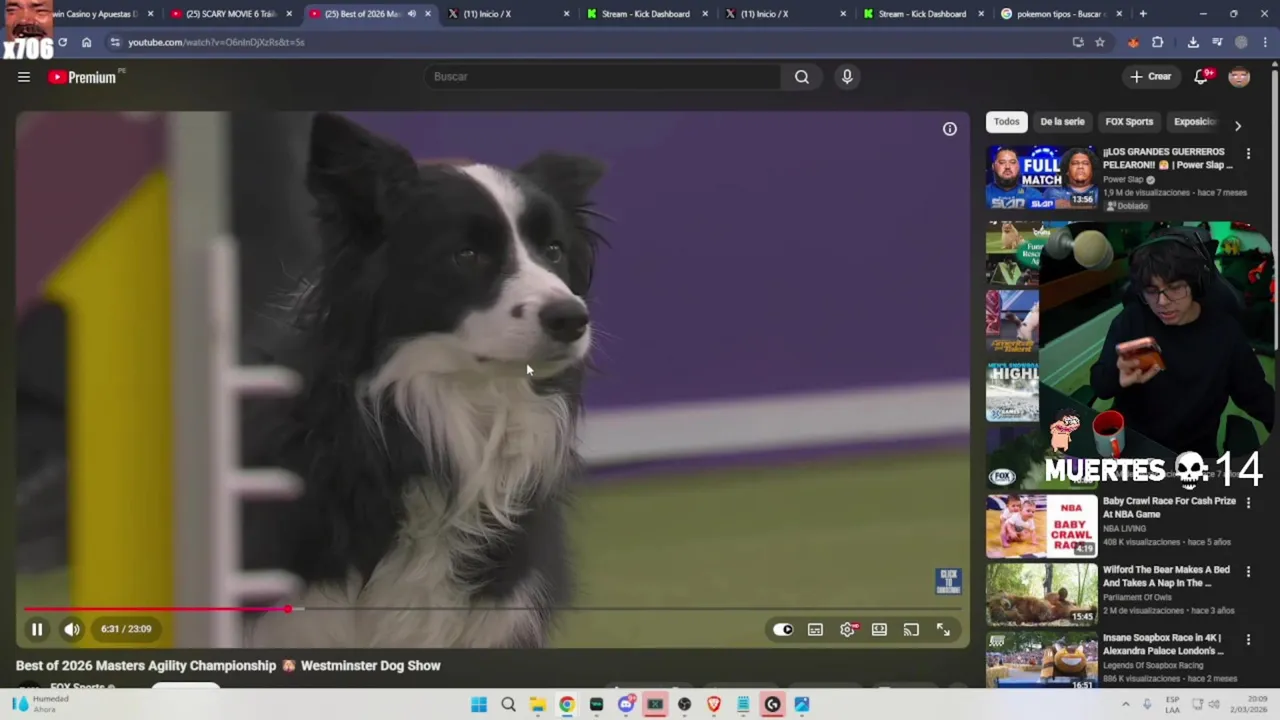1280x720 pixels.
Task: Open Windows Start menu
Action: pyautogui.click(x=479, y=705)
